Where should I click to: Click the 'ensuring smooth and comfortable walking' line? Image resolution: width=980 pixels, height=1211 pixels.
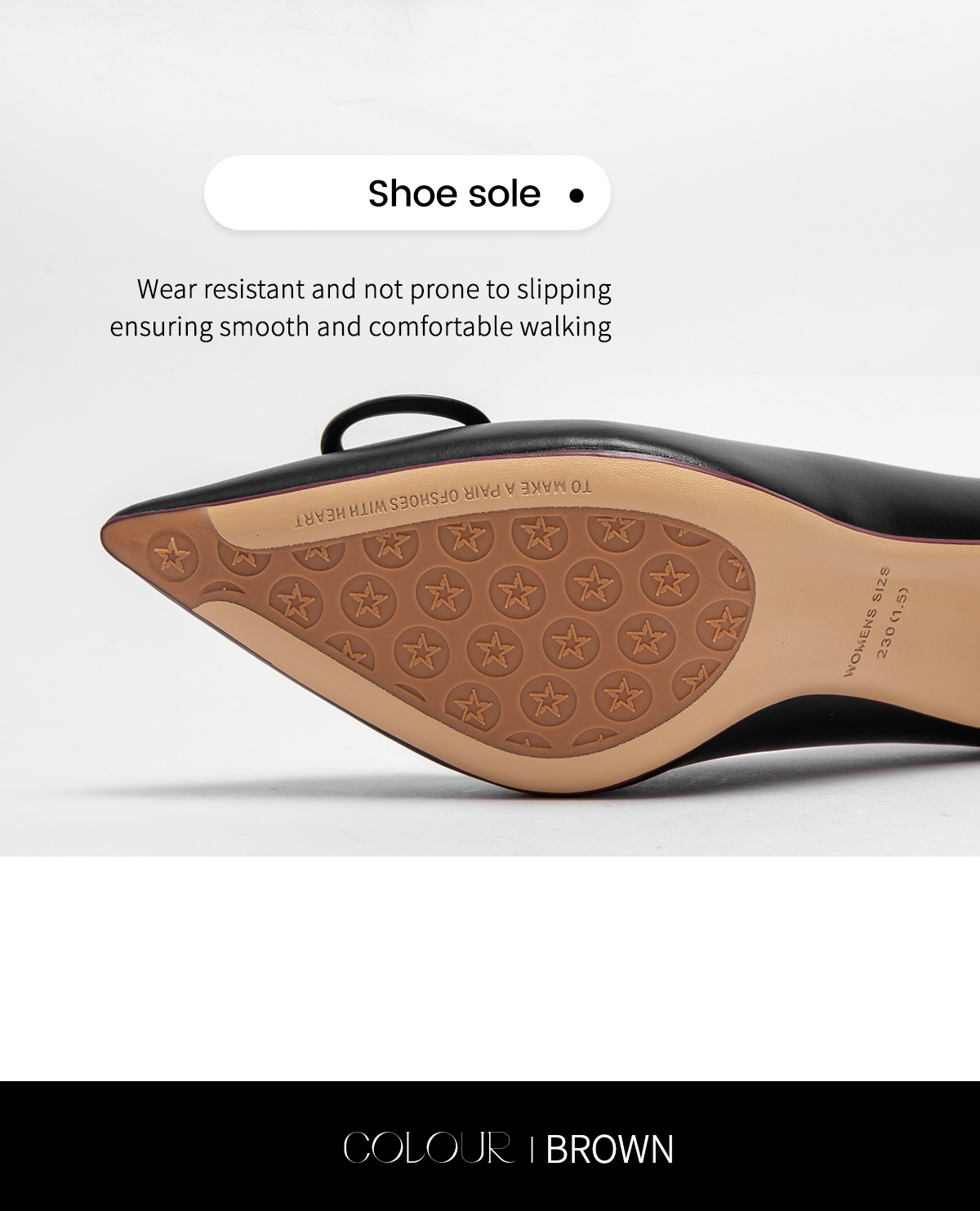tap(360, 326)
